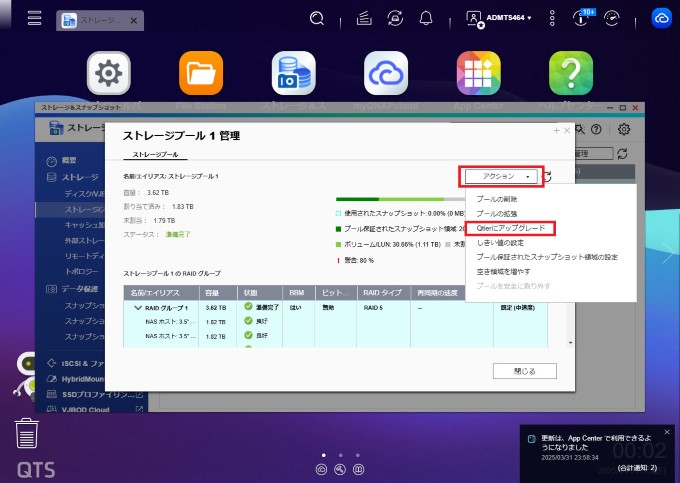The image size is (680, 483).
Task: Choose 空き領域を増やす from action menu
Action: [x=503, y=271]
